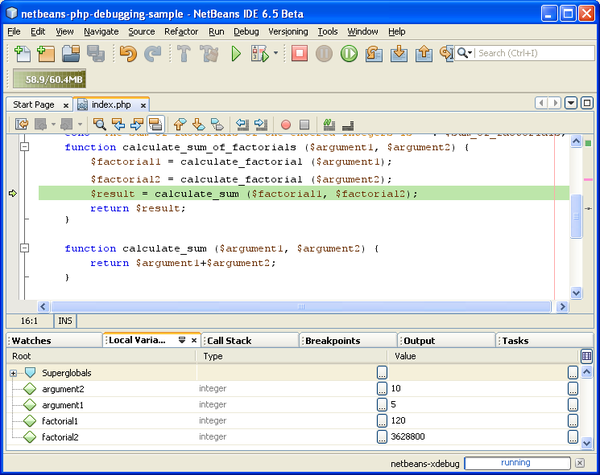The height and width of the screenshot is (475, 600).
Task: Collapse the calculate_sum function fold
Action: (25, 248)
